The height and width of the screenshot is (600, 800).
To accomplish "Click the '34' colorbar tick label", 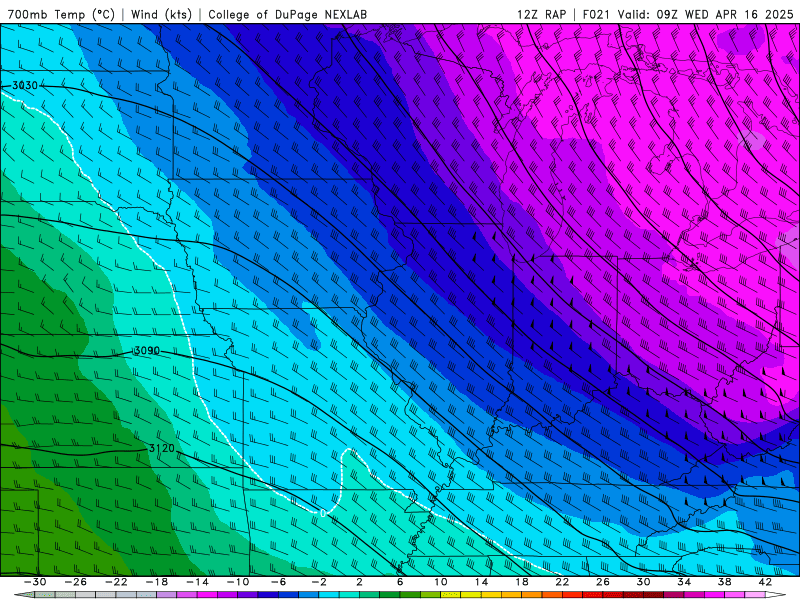I will (x=684, y=582).
